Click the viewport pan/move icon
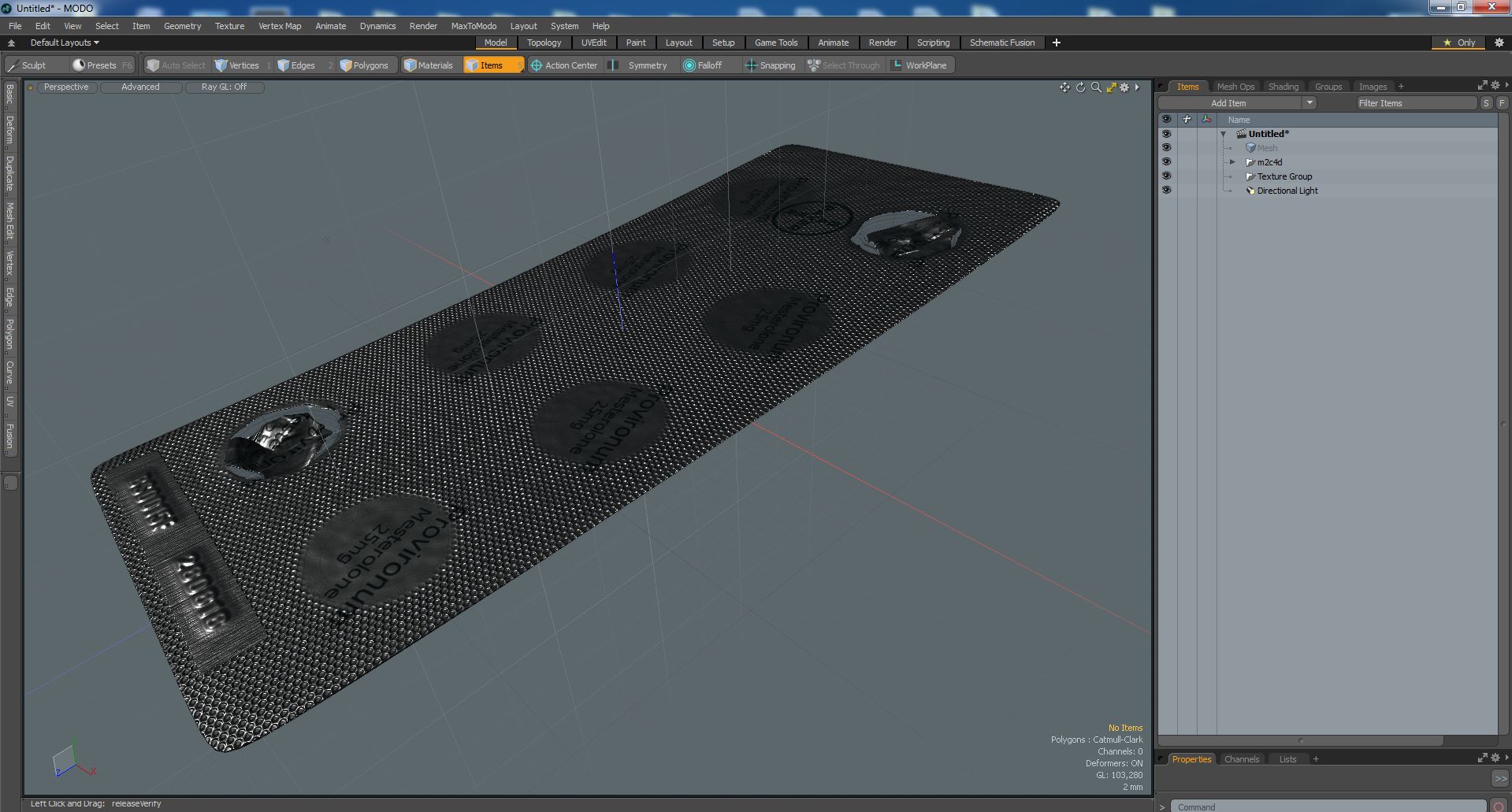1512x812 pixels. click(x=1064, y=87)
